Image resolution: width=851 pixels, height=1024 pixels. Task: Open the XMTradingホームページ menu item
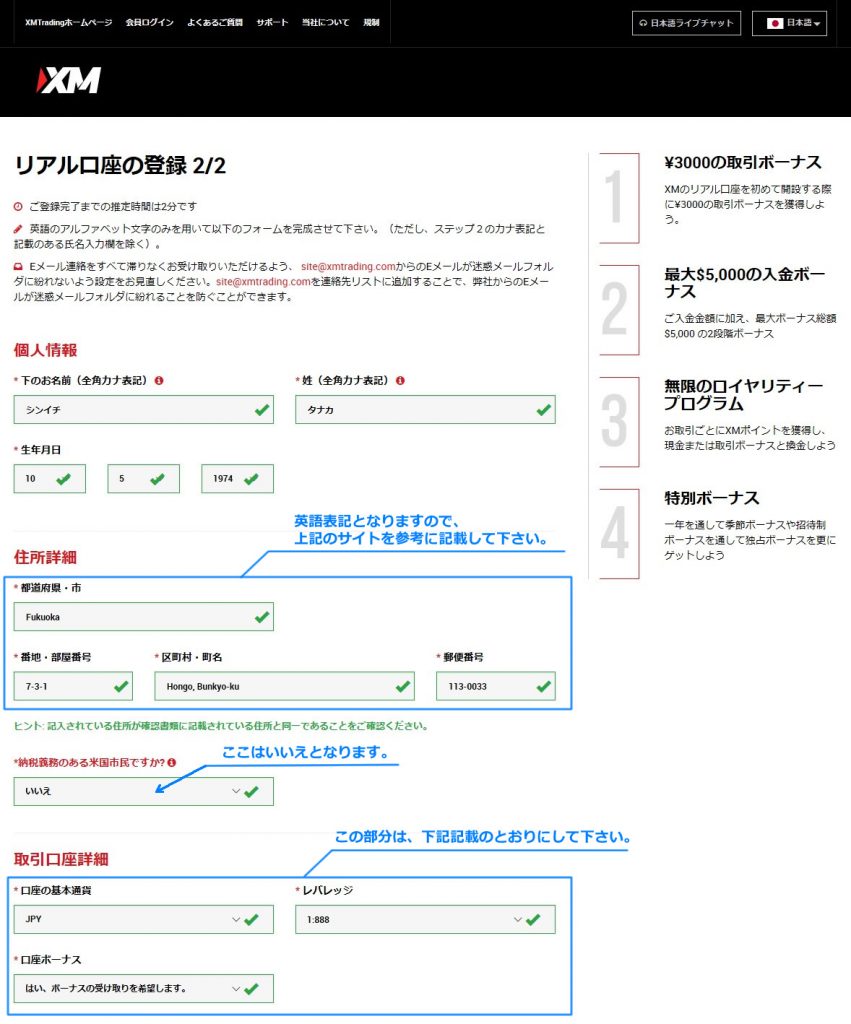[x=69, y=22]
